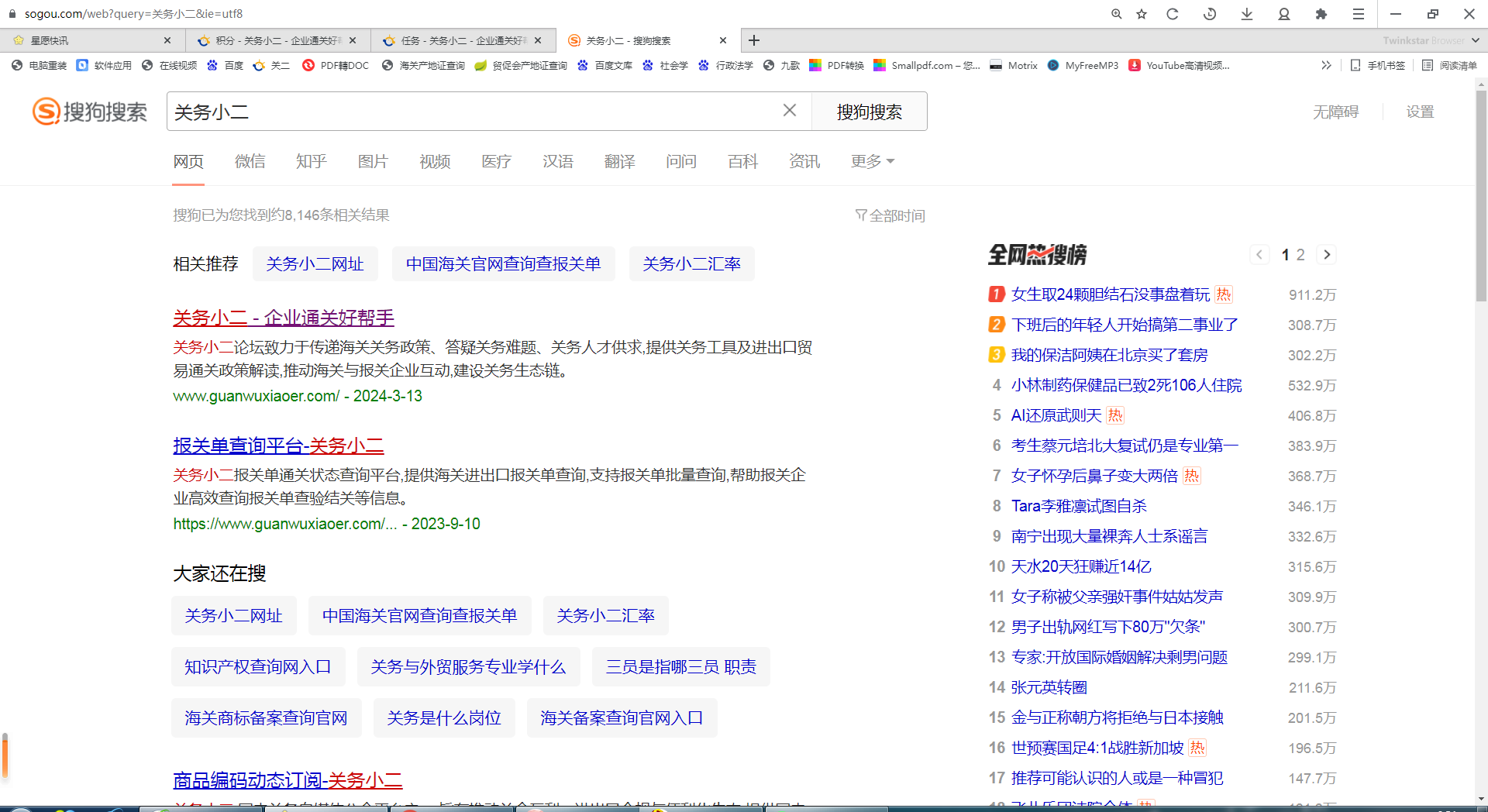
Task: Click the 搜狗搜索 search button
Action: pos(869,112)
